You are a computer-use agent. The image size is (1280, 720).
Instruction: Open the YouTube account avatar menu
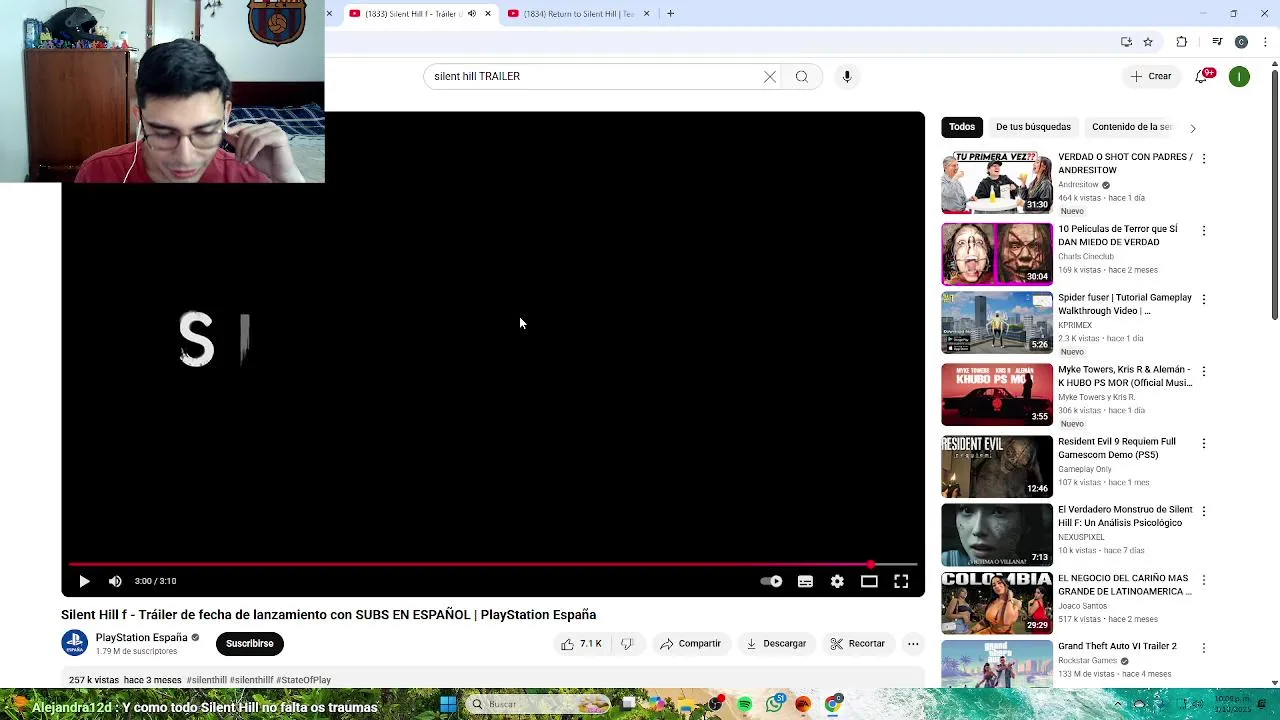coord(1239,76)
